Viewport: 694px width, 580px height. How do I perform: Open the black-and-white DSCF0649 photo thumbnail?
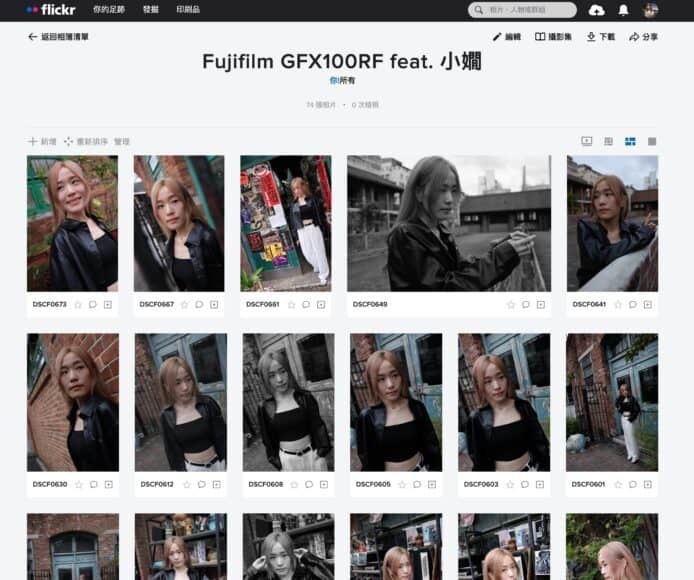point(448,223)
